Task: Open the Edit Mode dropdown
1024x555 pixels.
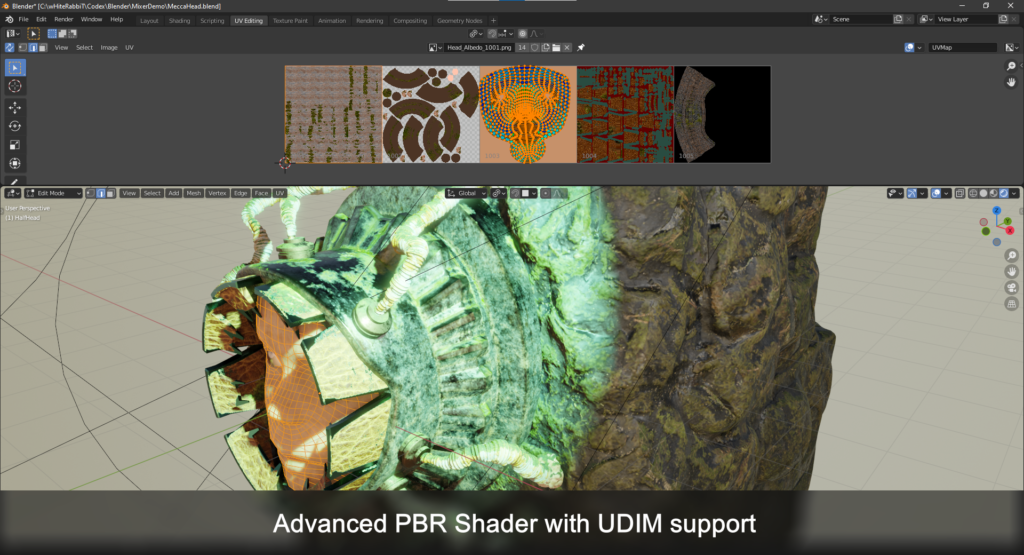Action: pyautogui.click(x=53, y=193)
